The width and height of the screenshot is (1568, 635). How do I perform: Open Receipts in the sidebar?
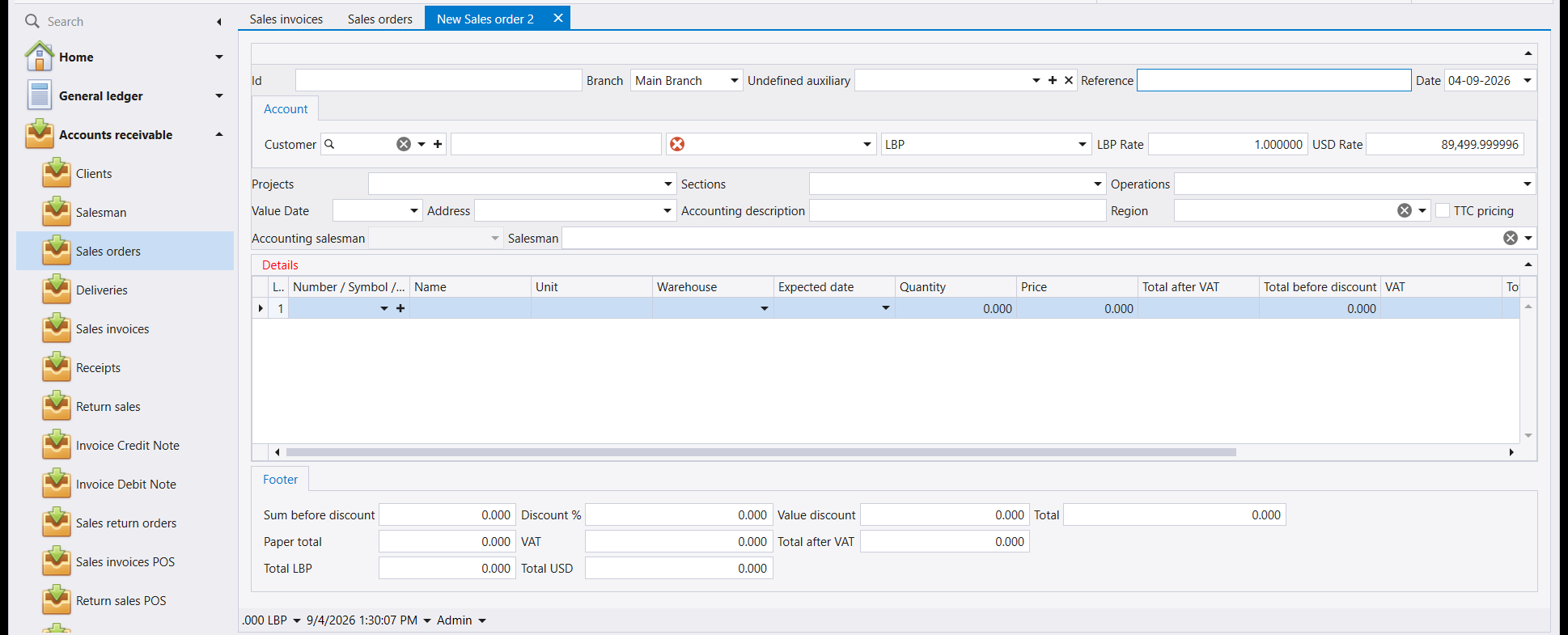click(x=98, y=367)
